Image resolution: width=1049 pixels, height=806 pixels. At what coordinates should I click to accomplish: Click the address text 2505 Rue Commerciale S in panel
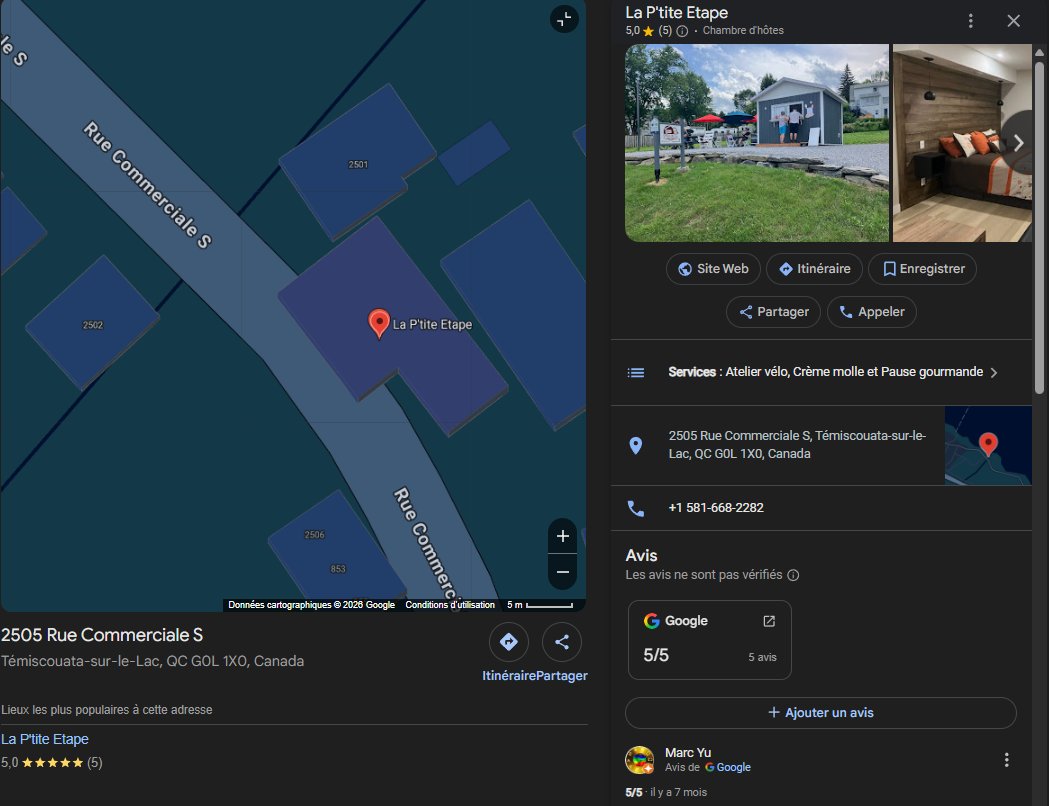click(797, 445)
